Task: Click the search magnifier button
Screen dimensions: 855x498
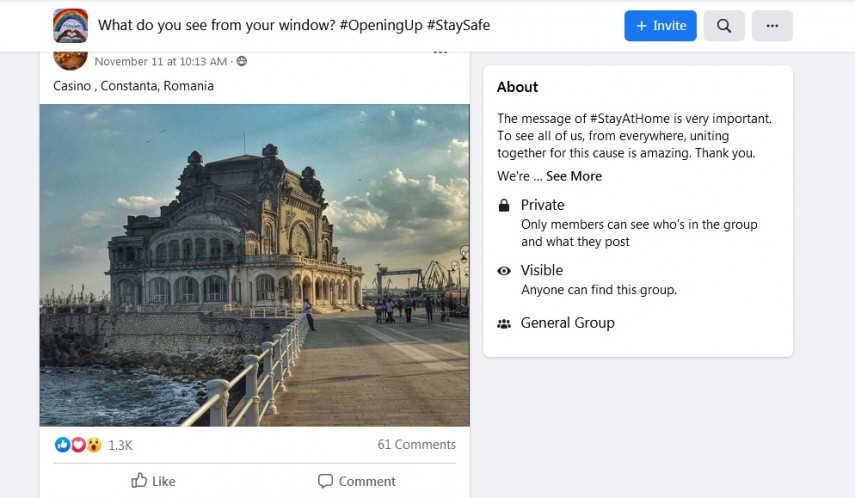Action: click(724, 26)
